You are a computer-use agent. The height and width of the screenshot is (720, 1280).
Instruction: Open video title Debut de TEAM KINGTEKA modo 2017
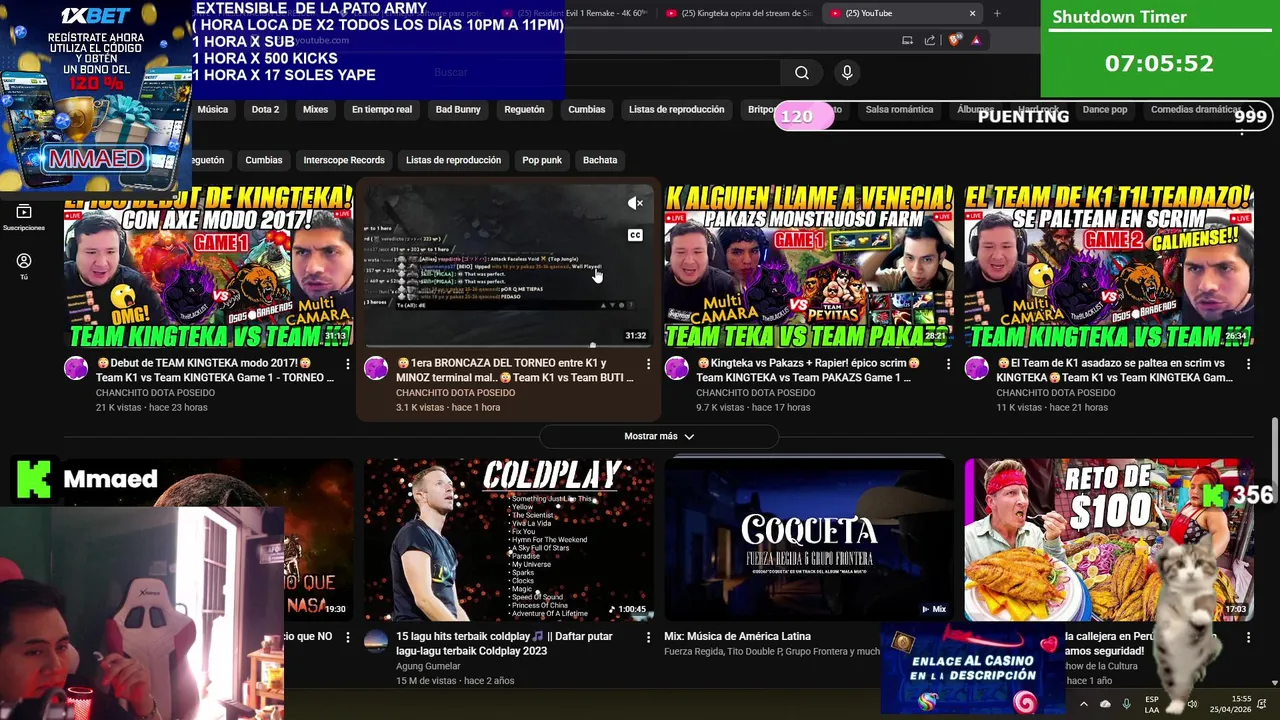(x=215, y=370)
